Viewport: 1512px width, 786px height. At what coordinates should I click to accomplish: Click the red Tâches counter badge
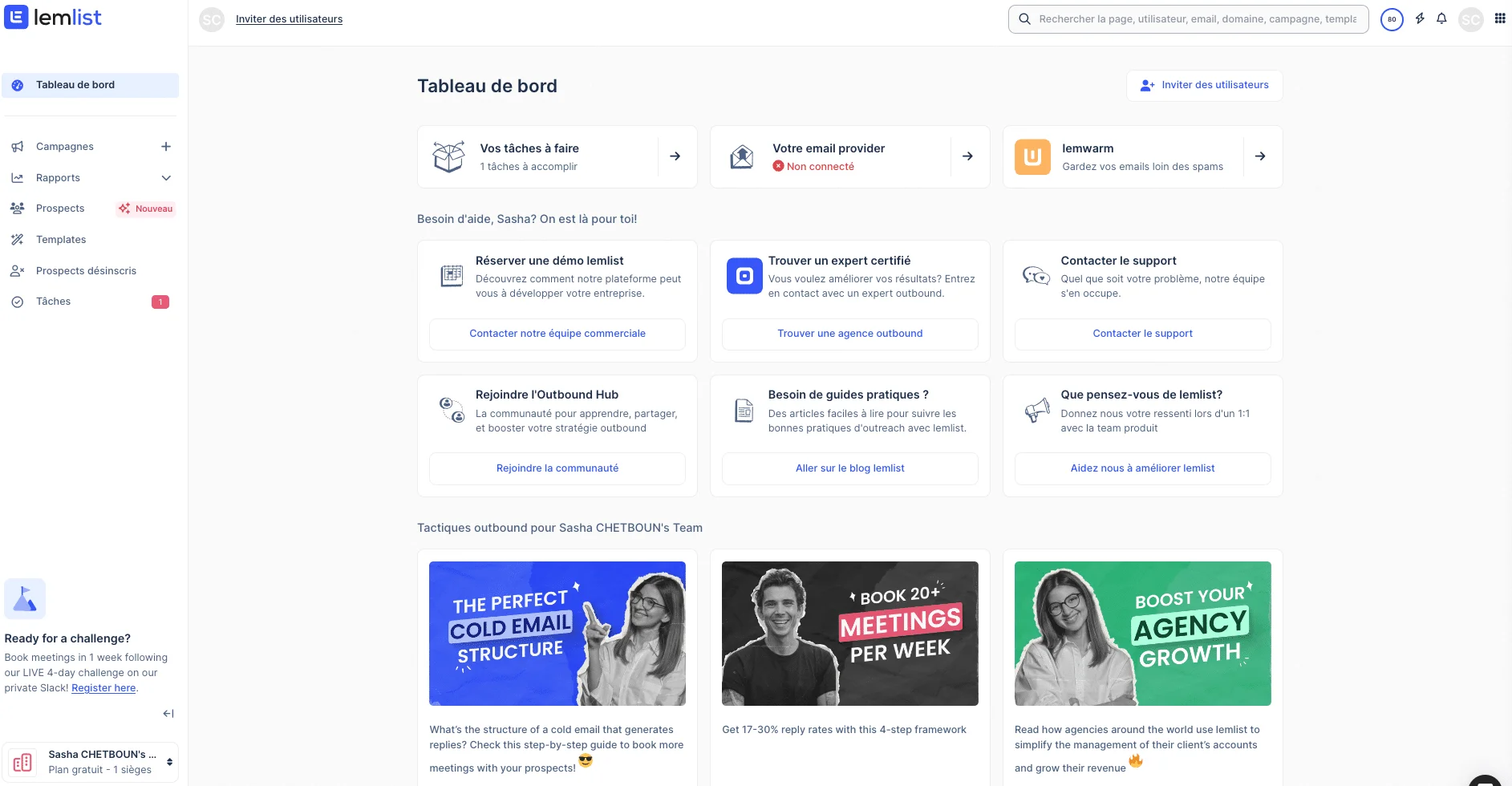point(160,302)
